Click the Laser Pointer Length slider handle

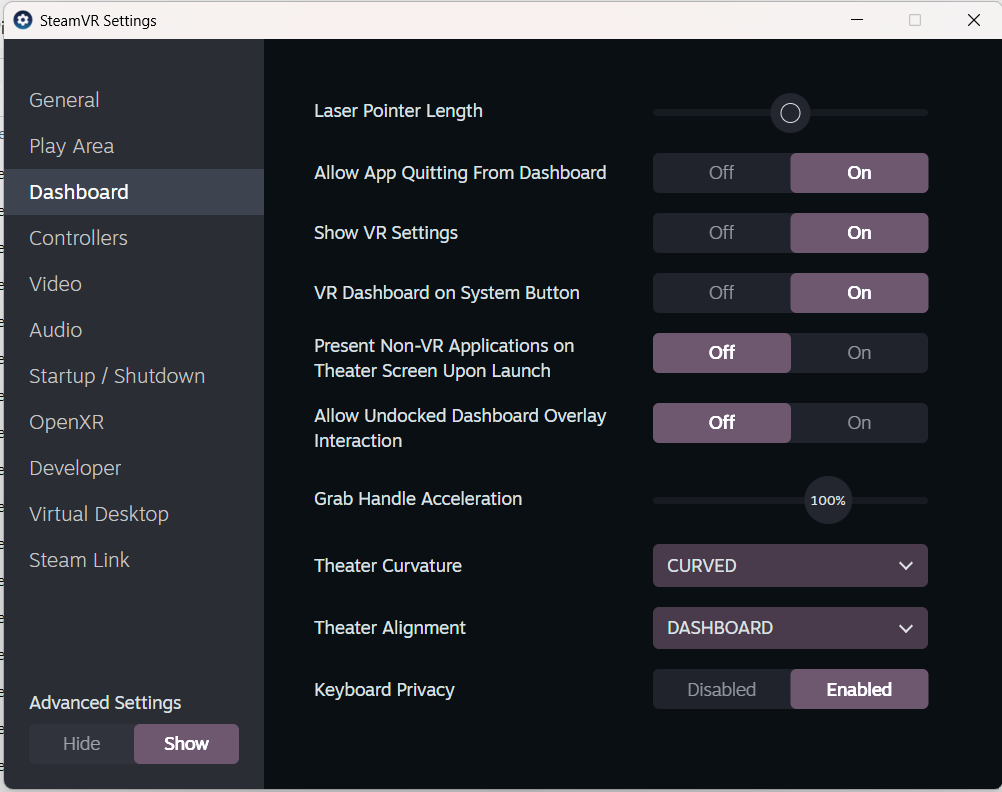point(790,113)
